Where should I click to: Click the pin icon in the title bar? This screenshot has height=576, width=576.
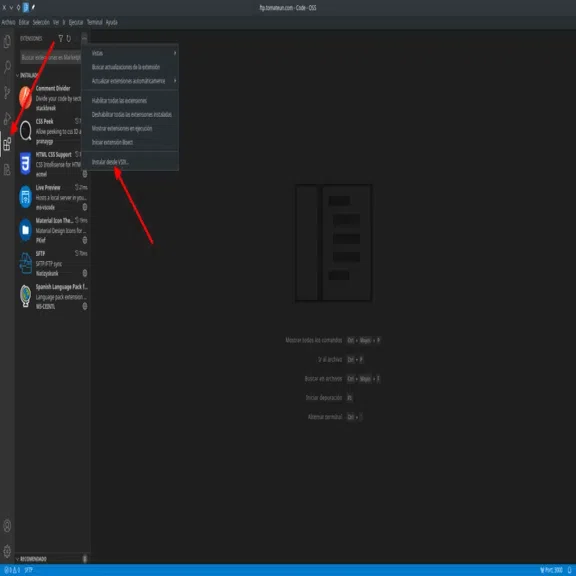(33, 7)
